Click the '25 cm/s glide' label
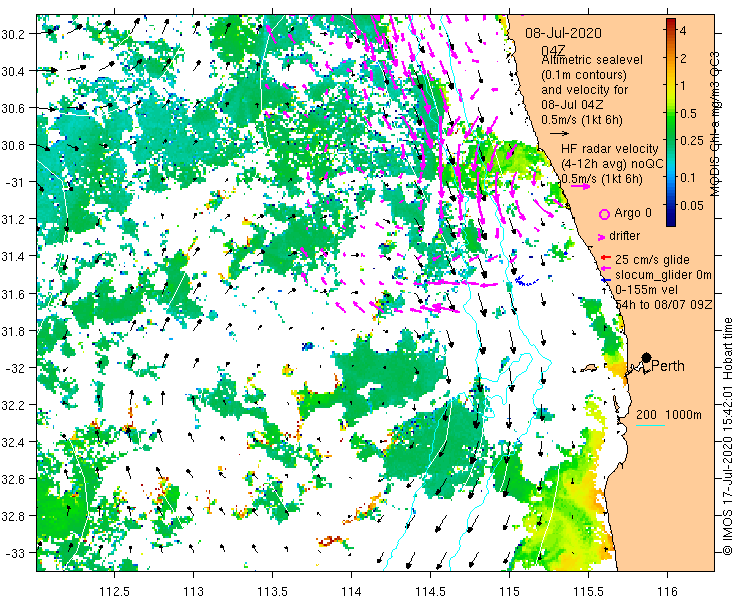The image size is (740, 600). point(652,260)
